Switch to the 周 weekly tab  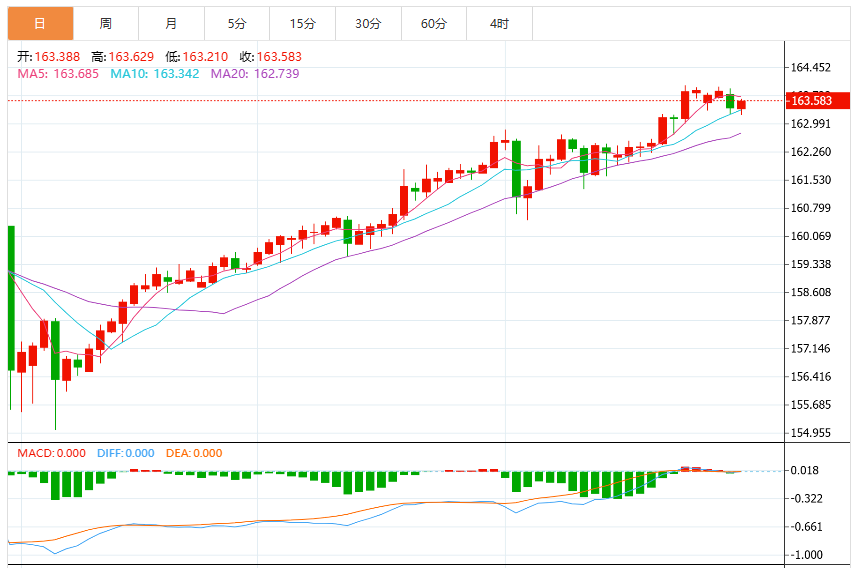[106, 24]
